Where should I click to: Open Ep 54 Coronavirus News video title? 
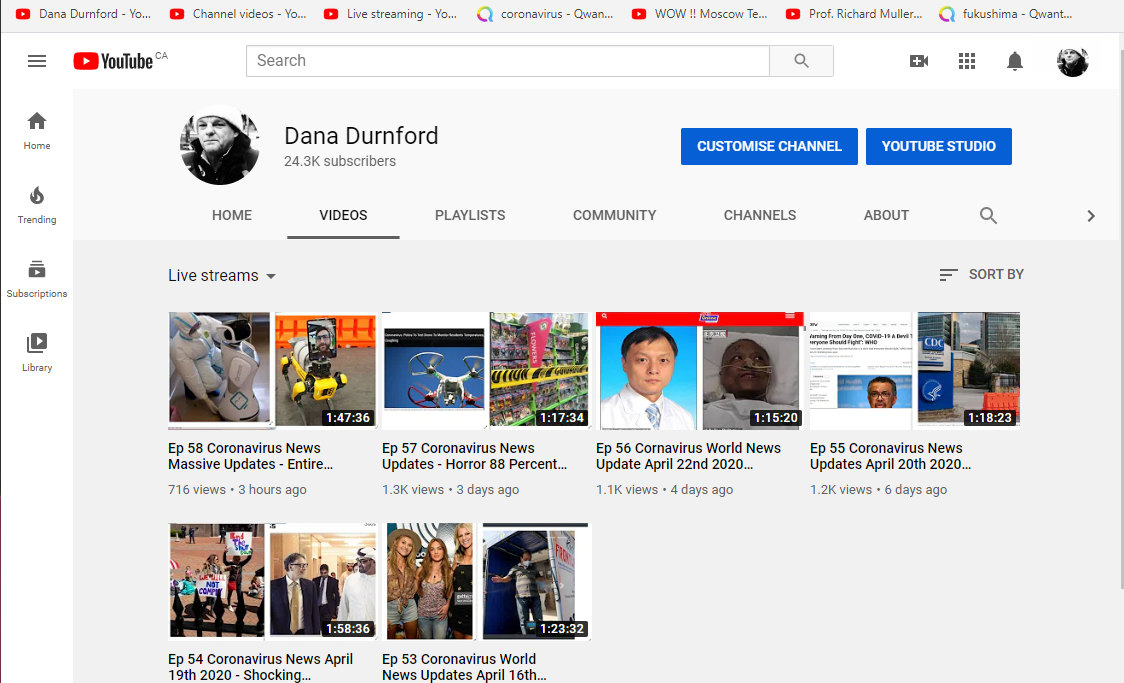260,667
